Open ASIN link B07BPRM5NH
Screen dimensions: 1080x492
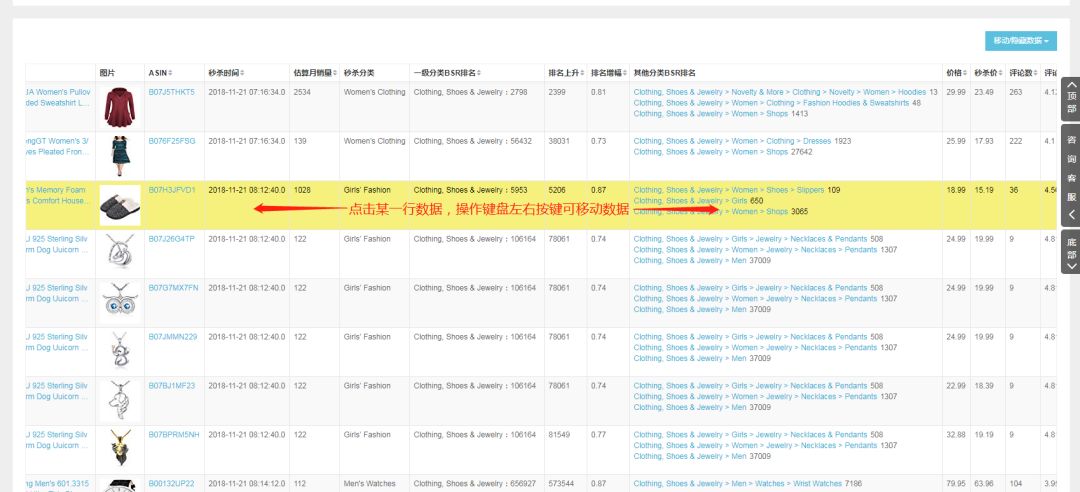coord(174,434)
